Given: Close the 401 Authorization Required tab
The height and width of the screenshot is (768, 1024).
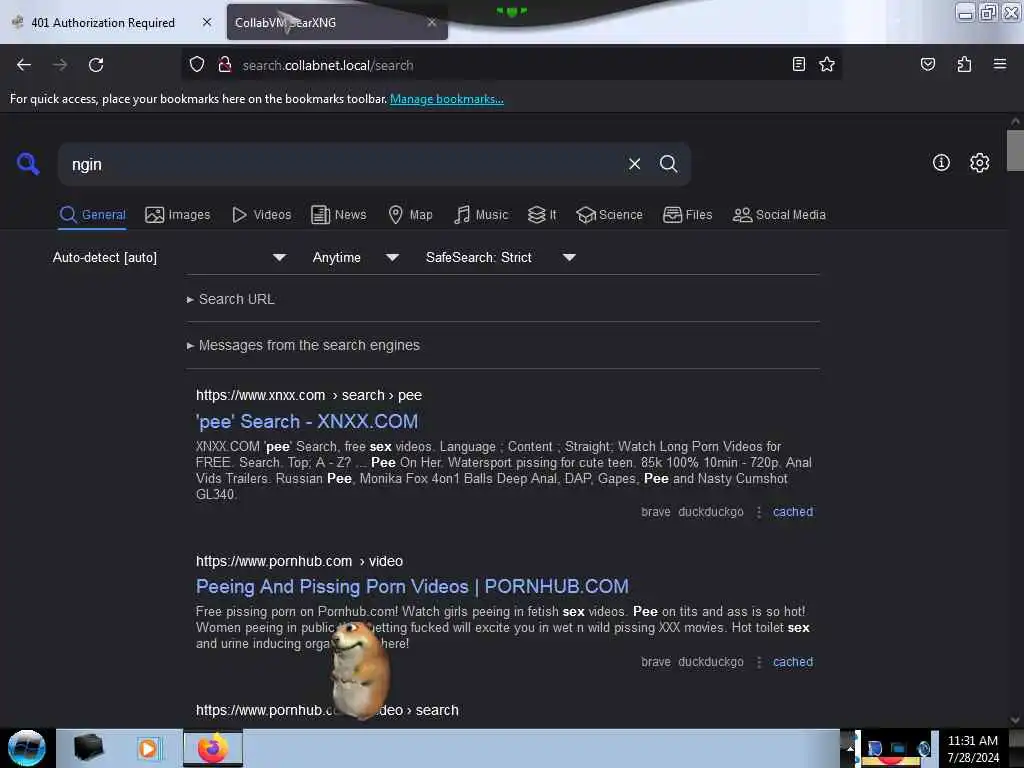Looking at the screenshot, I should pyautogui.click(x=207, y=22).
